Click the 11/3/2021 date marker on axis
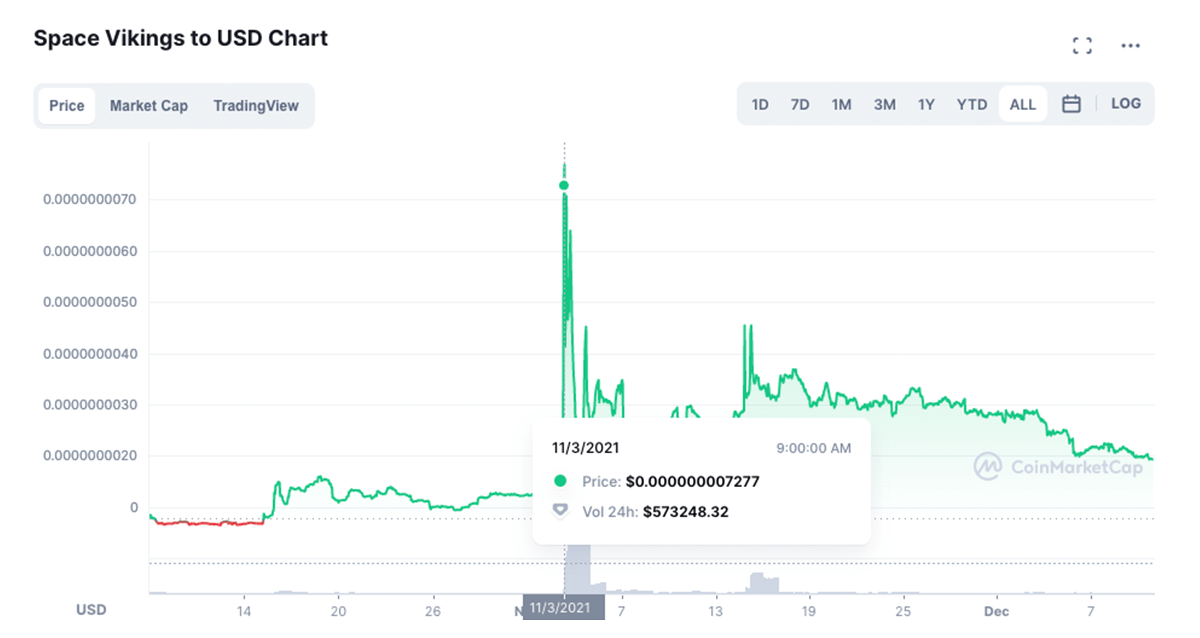 tap(564, 608)
